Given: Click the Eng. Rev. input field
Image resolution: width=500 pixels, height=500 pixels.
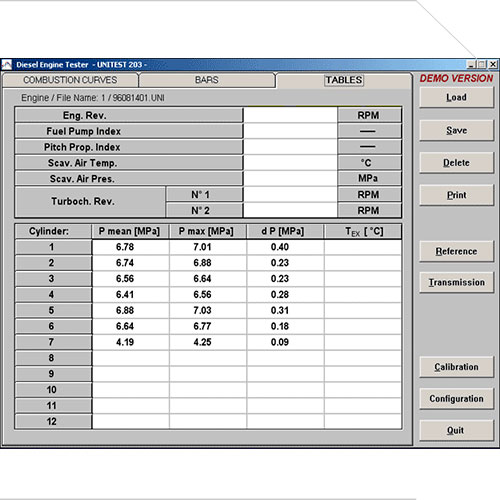Looking at the screenshot, I should coord(290,115).
